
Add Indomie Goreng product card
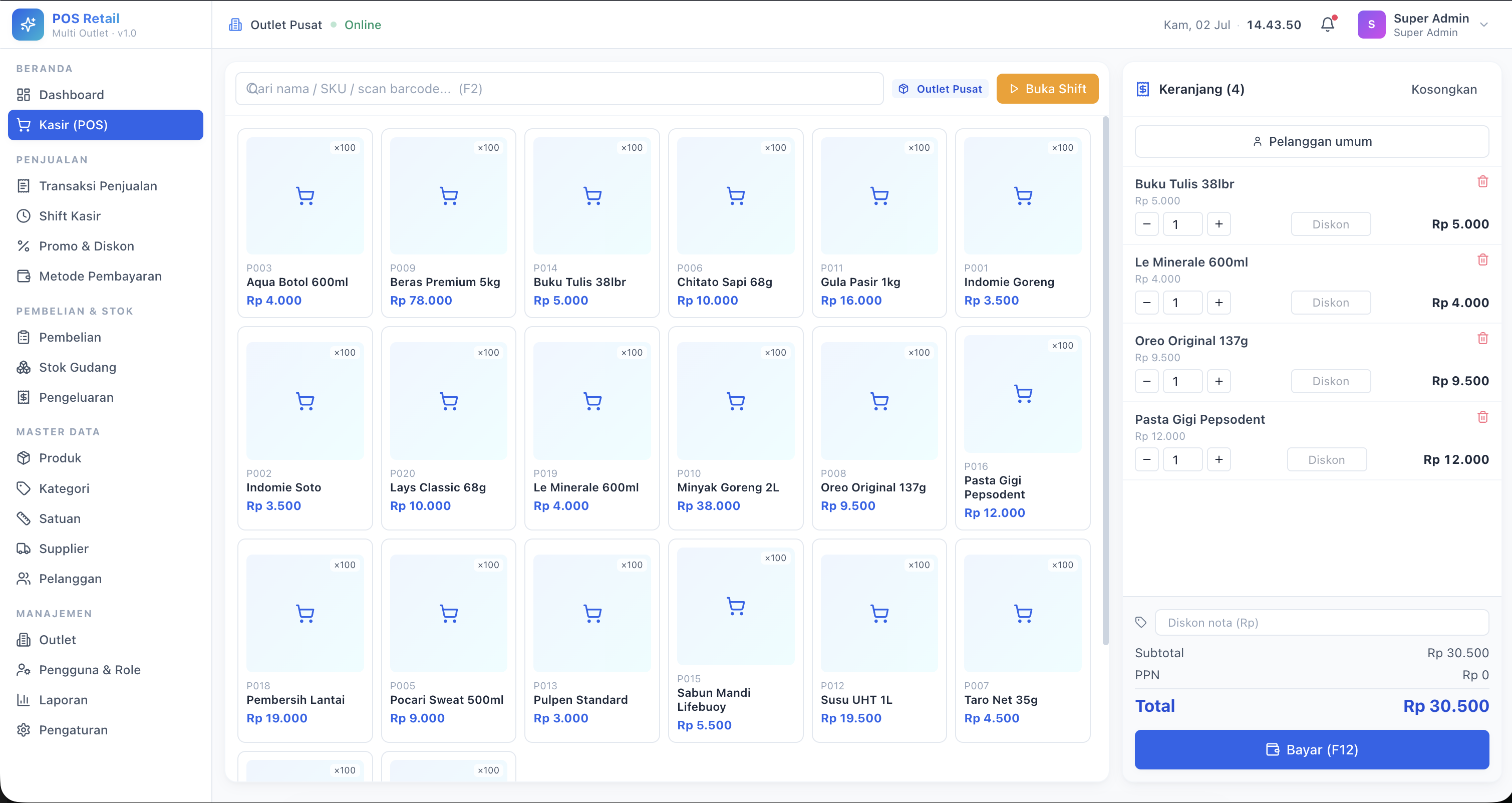click(x=1023, y=223)
